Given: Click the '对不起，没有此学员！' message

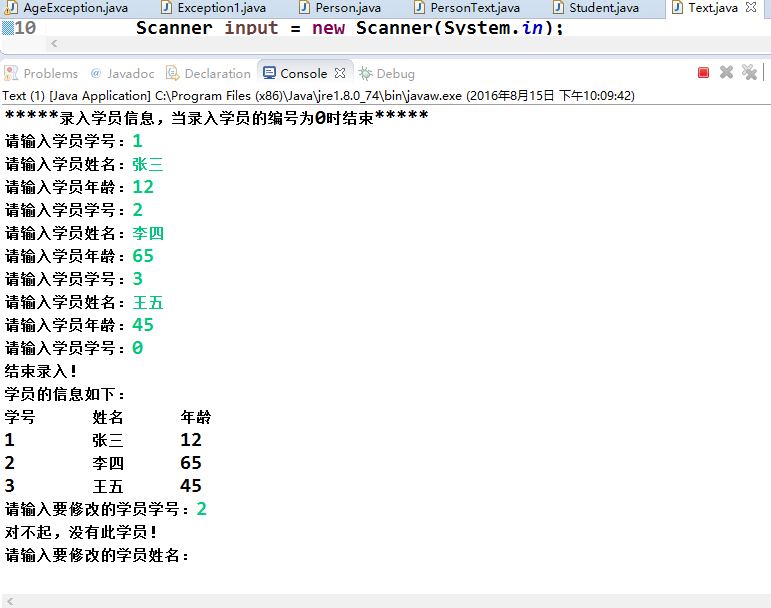Looking at the screenshot, I should pos(81,532).
